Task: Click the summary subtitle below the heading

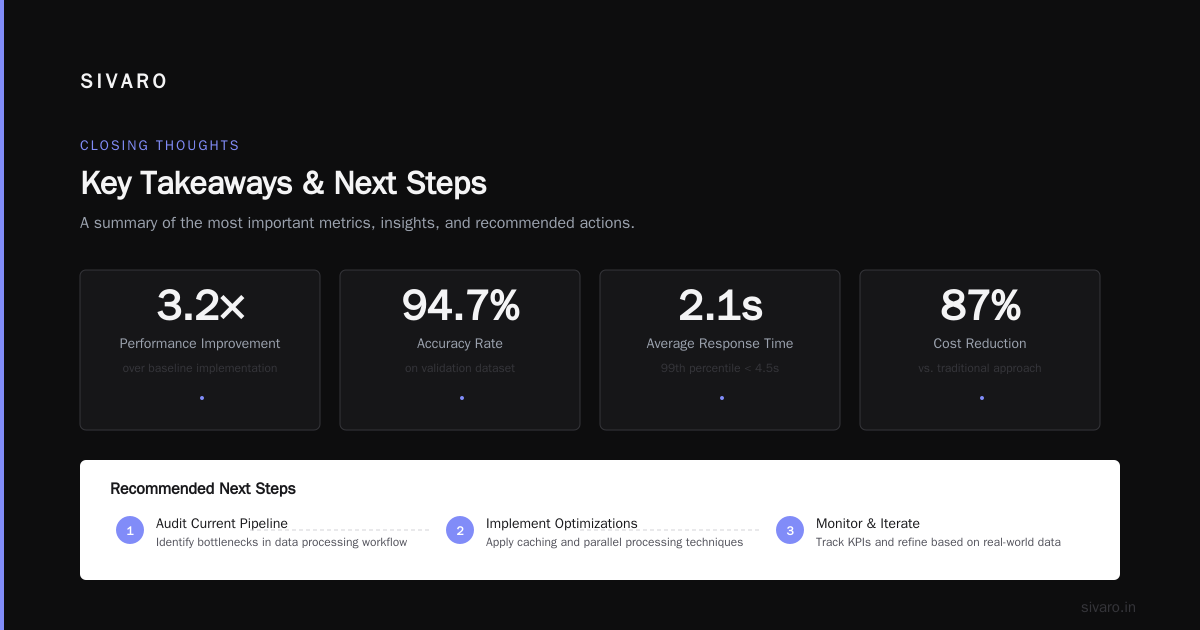Action: (357, 223)
